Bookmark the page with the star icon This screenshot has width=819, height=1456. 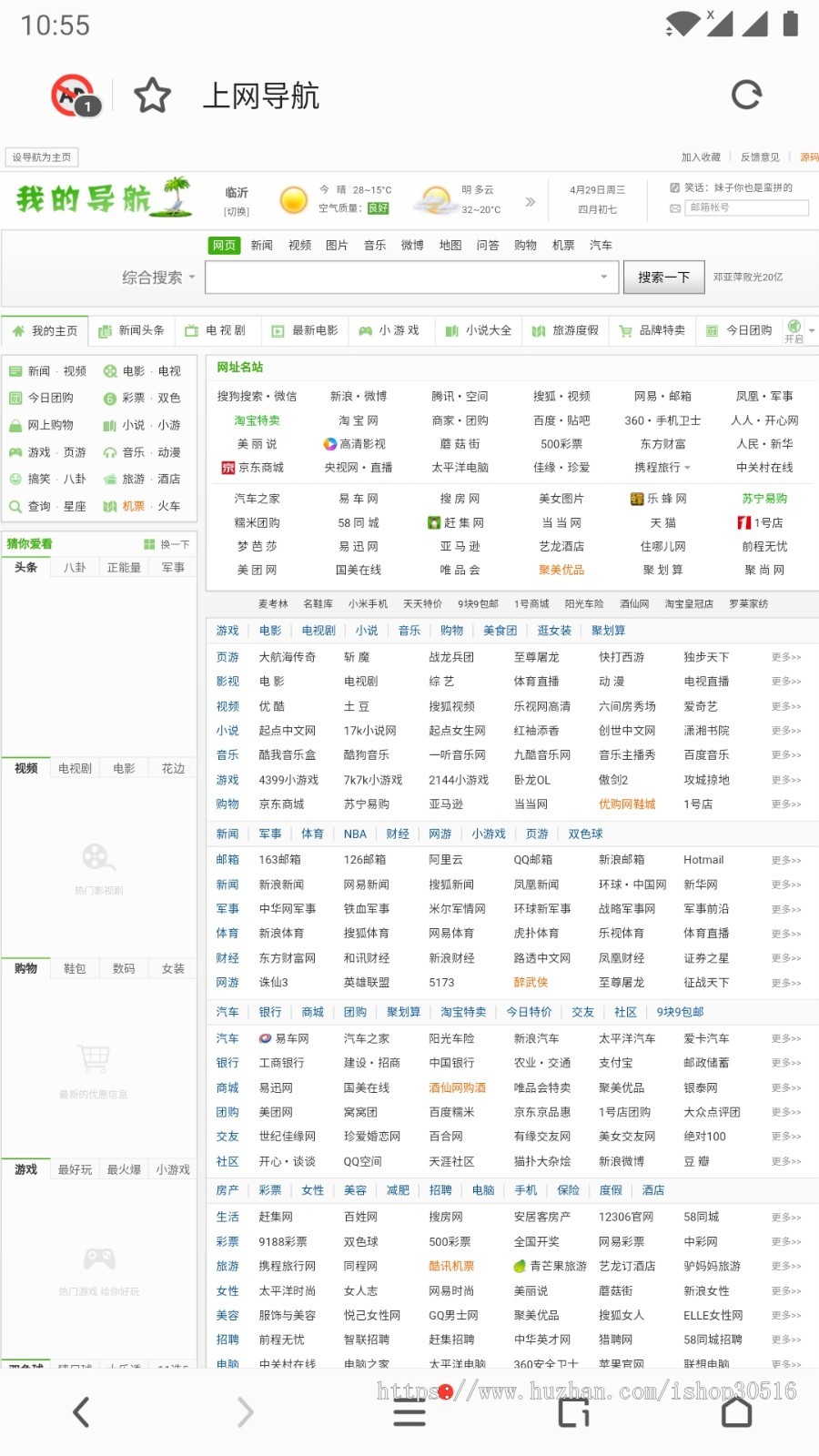152,96
